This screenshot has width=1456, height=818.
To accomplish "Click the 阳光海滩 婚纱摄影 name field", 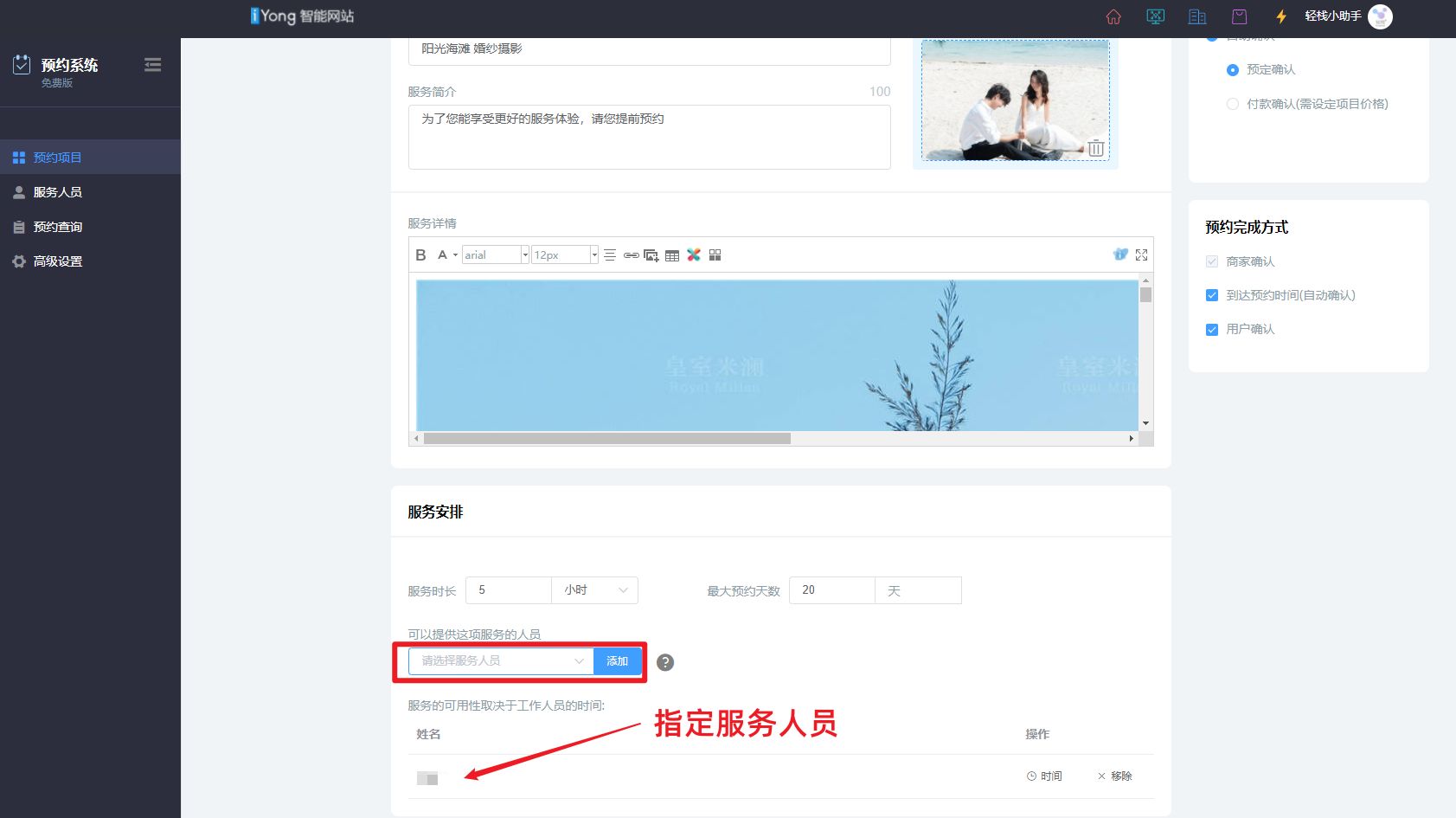I will (x=650, y=50).
